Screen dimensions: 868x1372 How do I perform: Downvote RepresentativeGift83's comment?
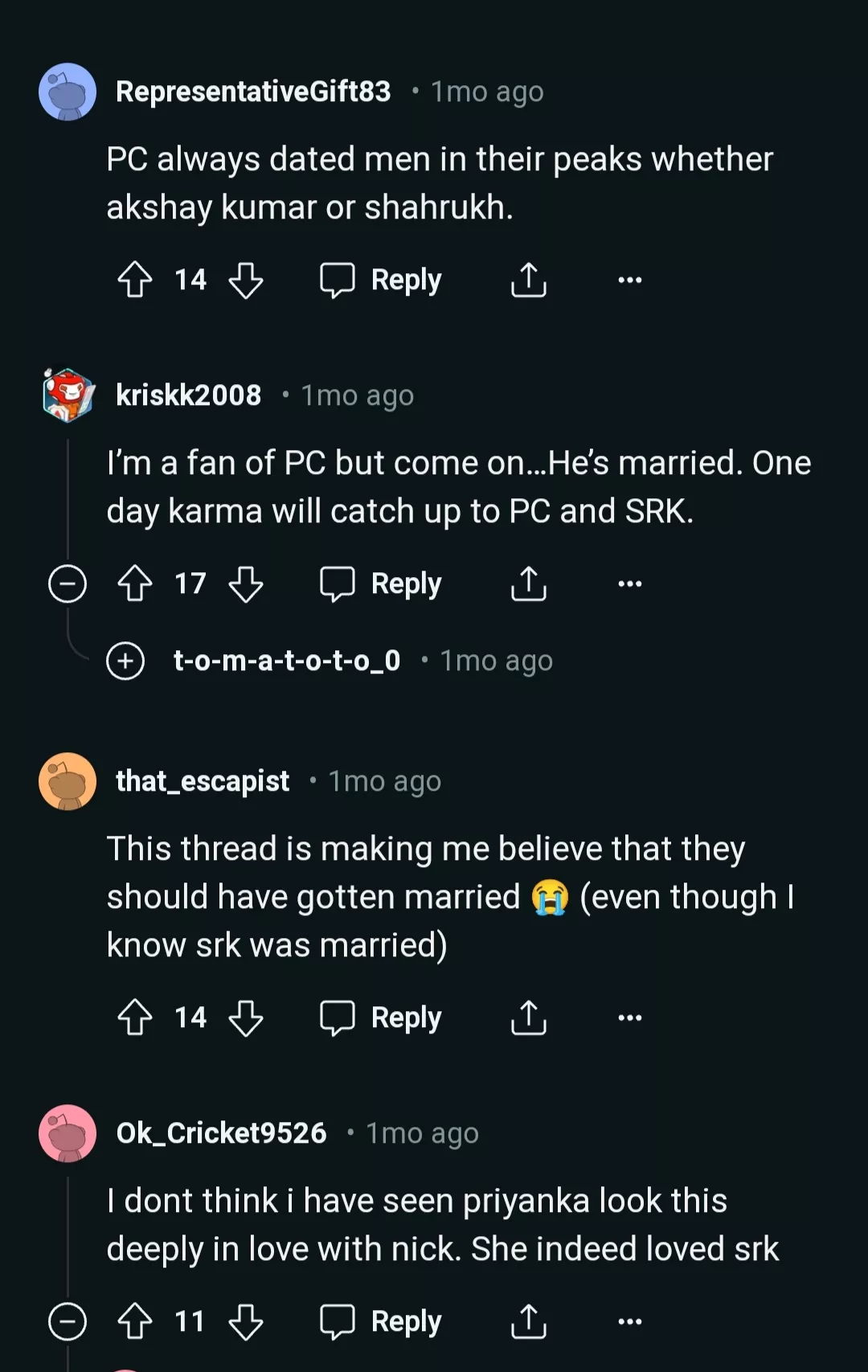tap(245, 280)
